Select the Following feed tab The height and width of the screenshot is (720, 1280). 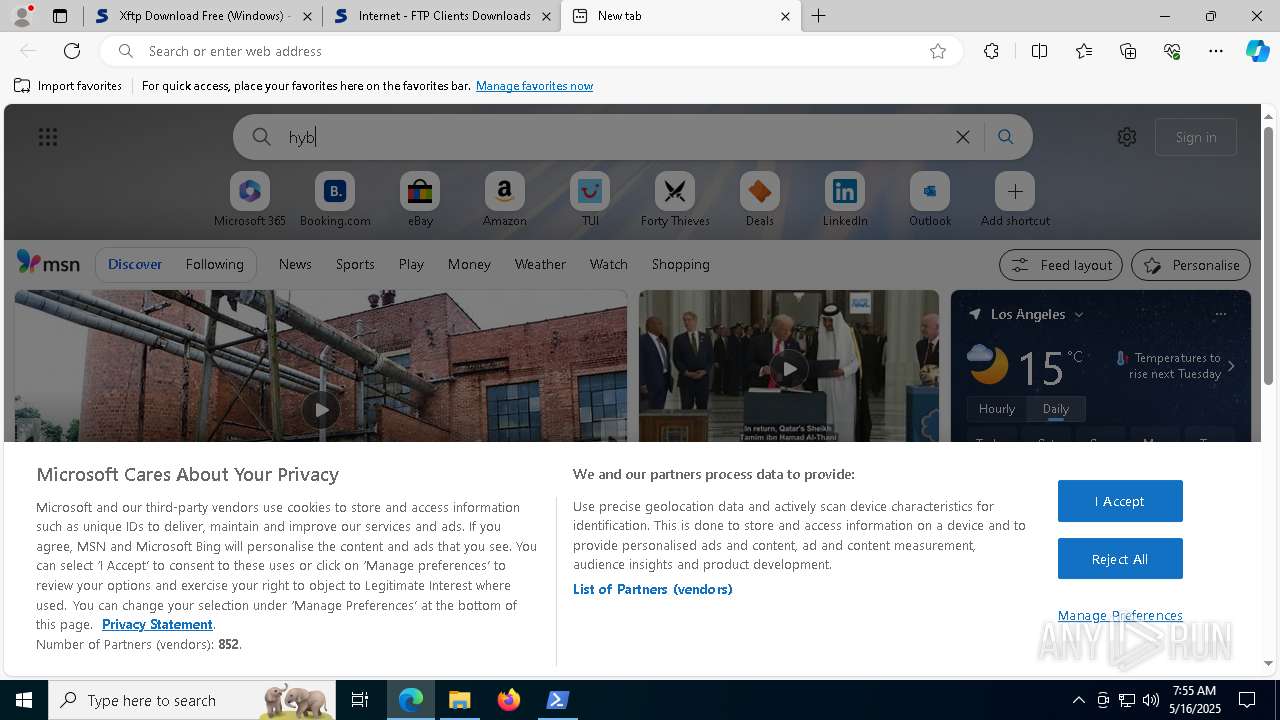pos(214,264)
